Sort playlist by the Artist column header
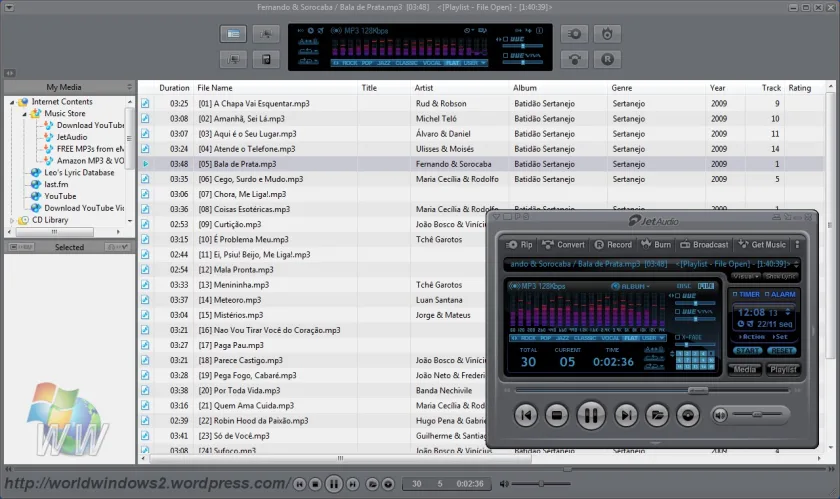Image resolution: width=840 pixels, height=499 pixels. point(460,88)
